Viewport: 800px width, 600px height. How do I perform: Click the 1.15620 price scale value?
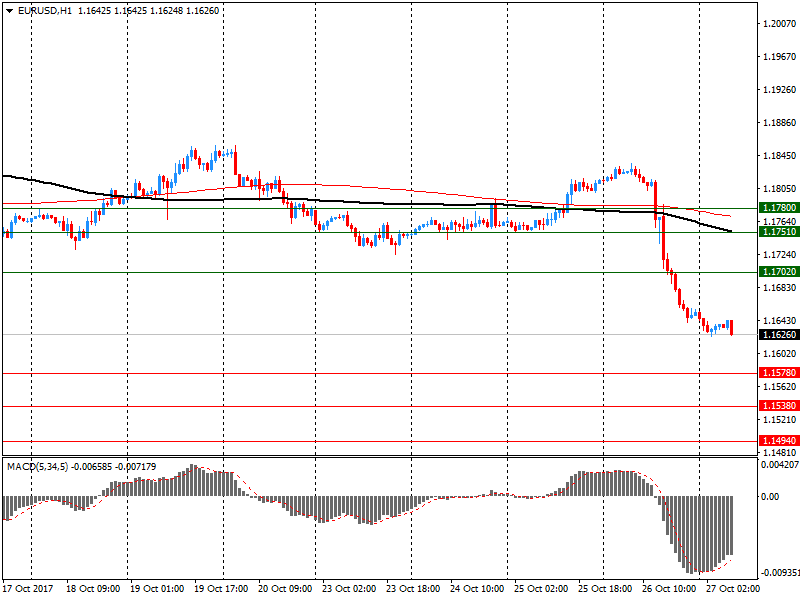[x=780, y=387]
